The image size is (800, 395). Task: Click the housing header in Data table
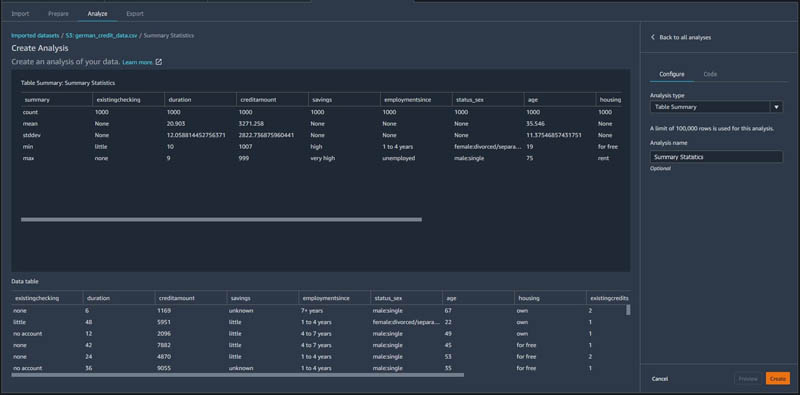tap(529, 298)
